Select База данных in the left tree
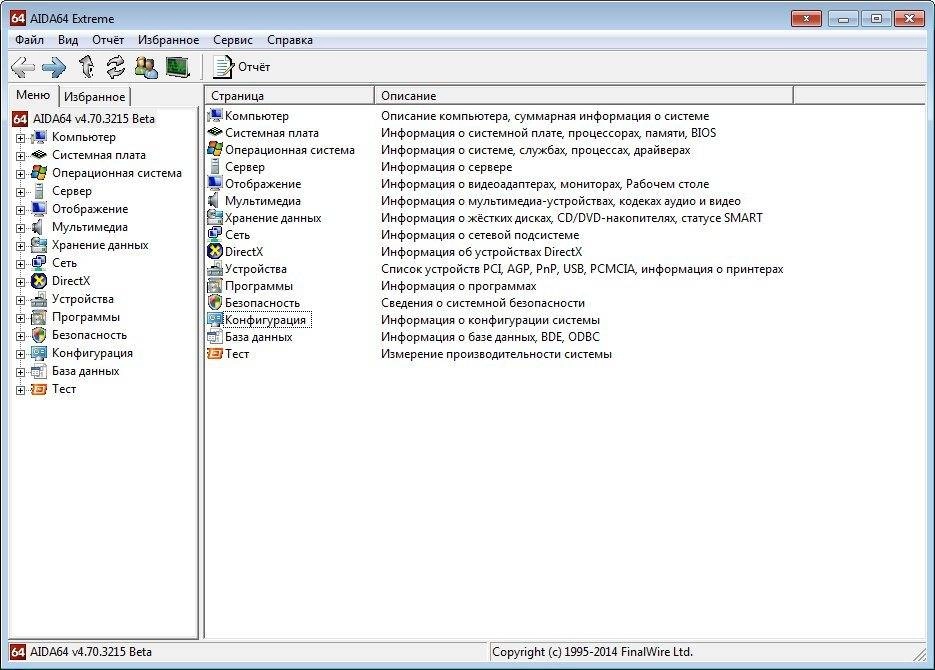 pyautogui.click(x=85, y=371)
